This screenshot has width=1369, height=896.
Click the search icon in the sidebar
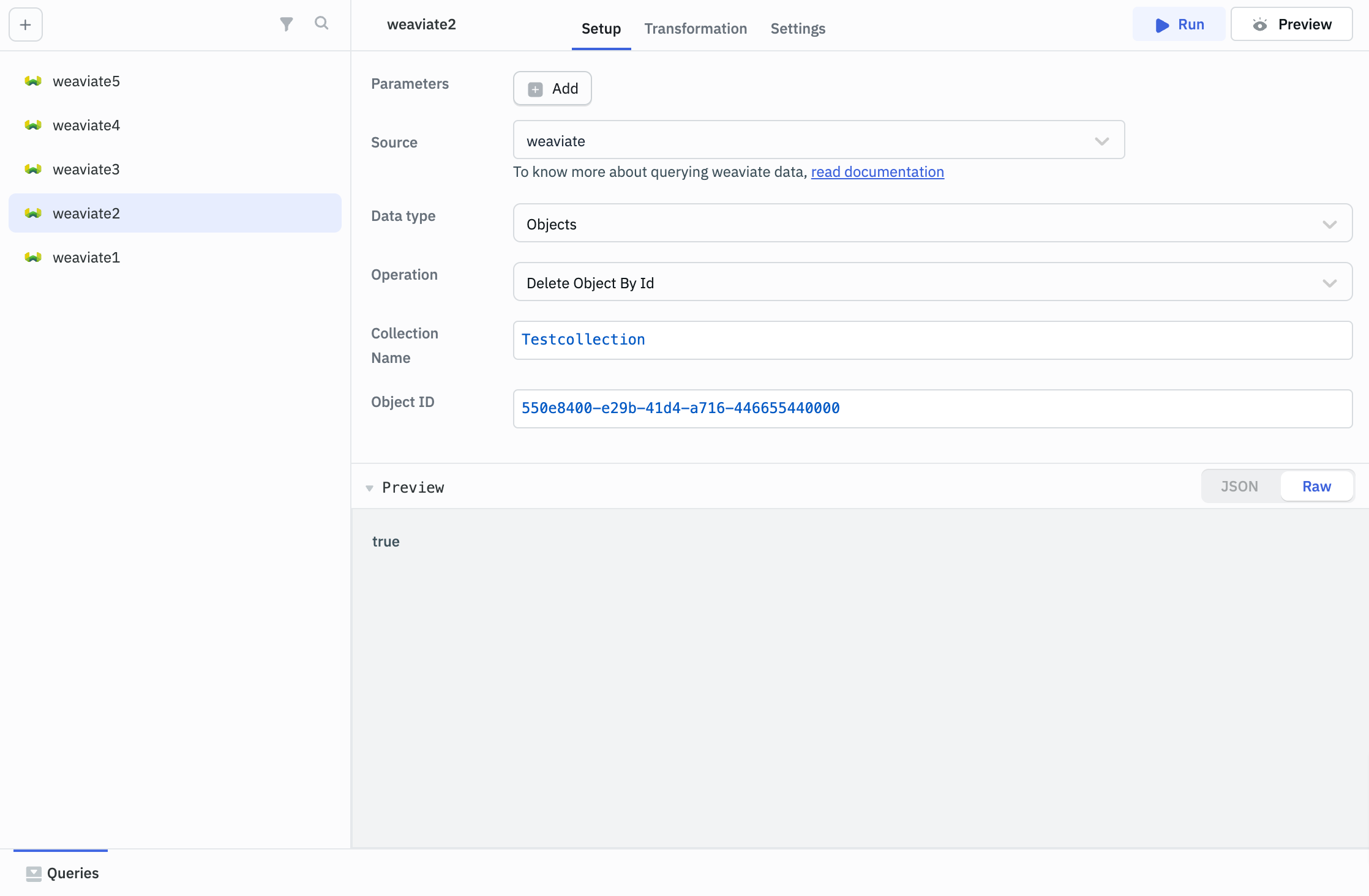pos(321,24)
